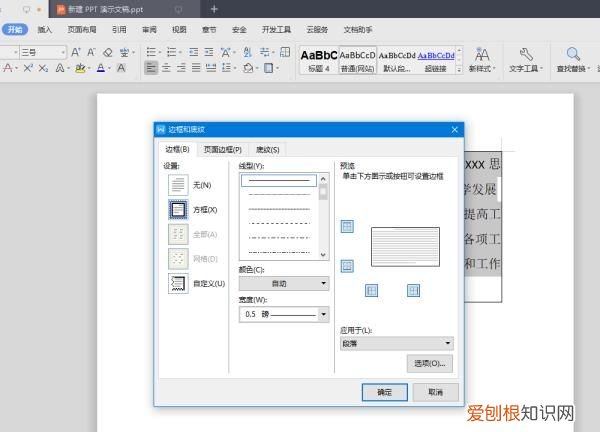This screenshot has height=432, width=600.
Task: Open the text tools wrench icon
Action: tap(526, 54)
